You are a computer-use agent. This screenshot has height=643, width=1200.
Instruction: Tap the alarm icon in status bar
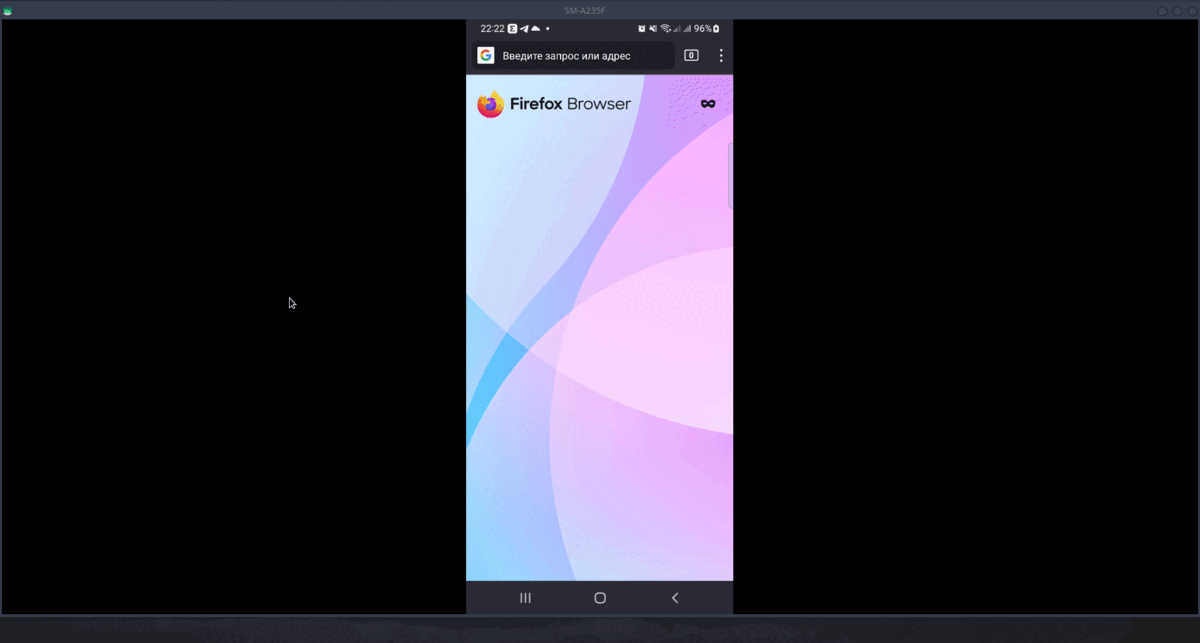click(642, 29)
